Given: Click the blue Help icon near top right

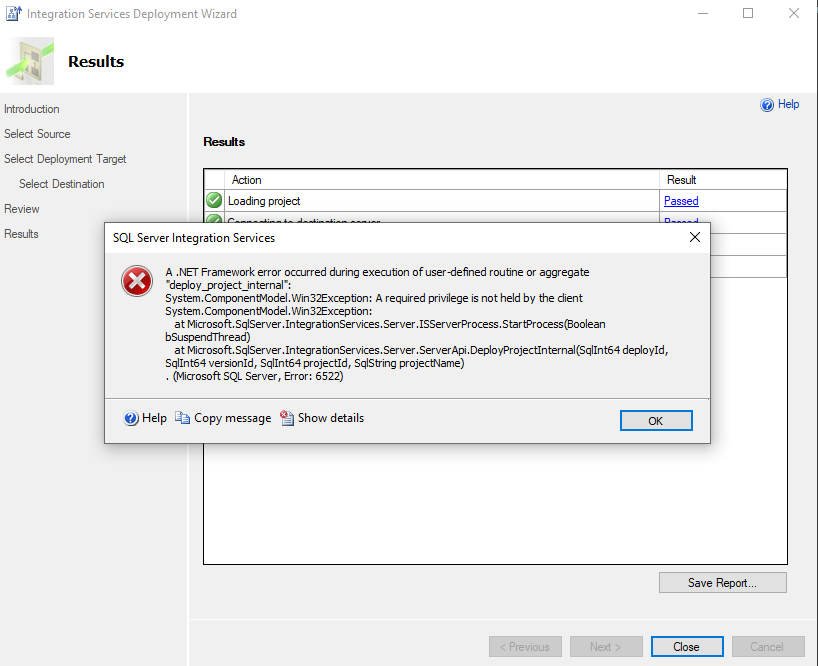Looking at the screenshot, I should (x=766, y=104).
